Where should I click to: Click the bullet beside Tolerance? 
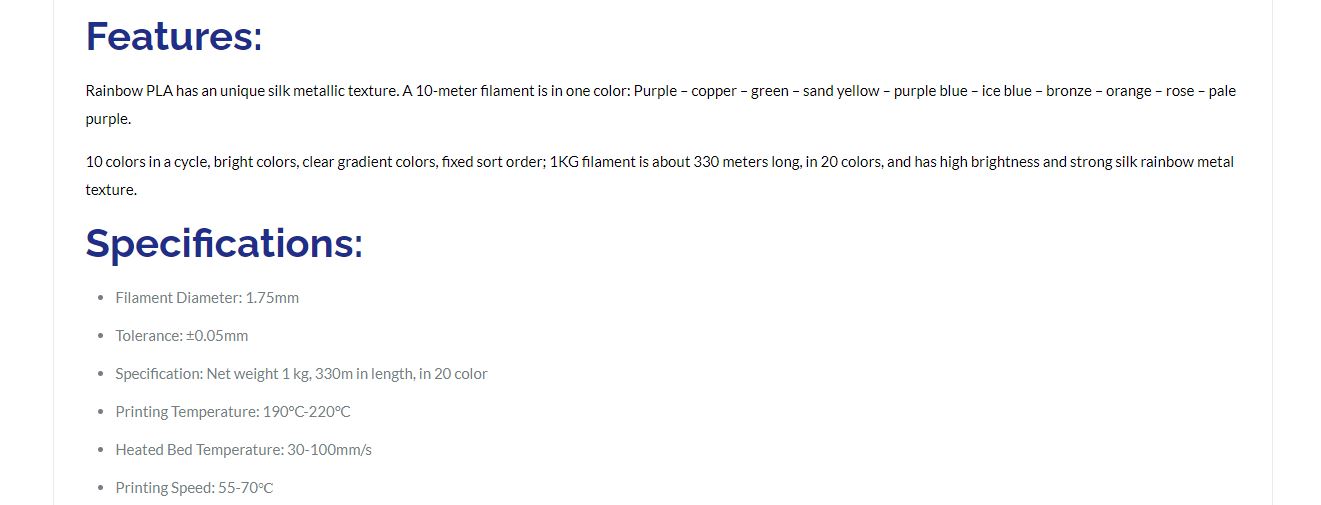(100, 336)
